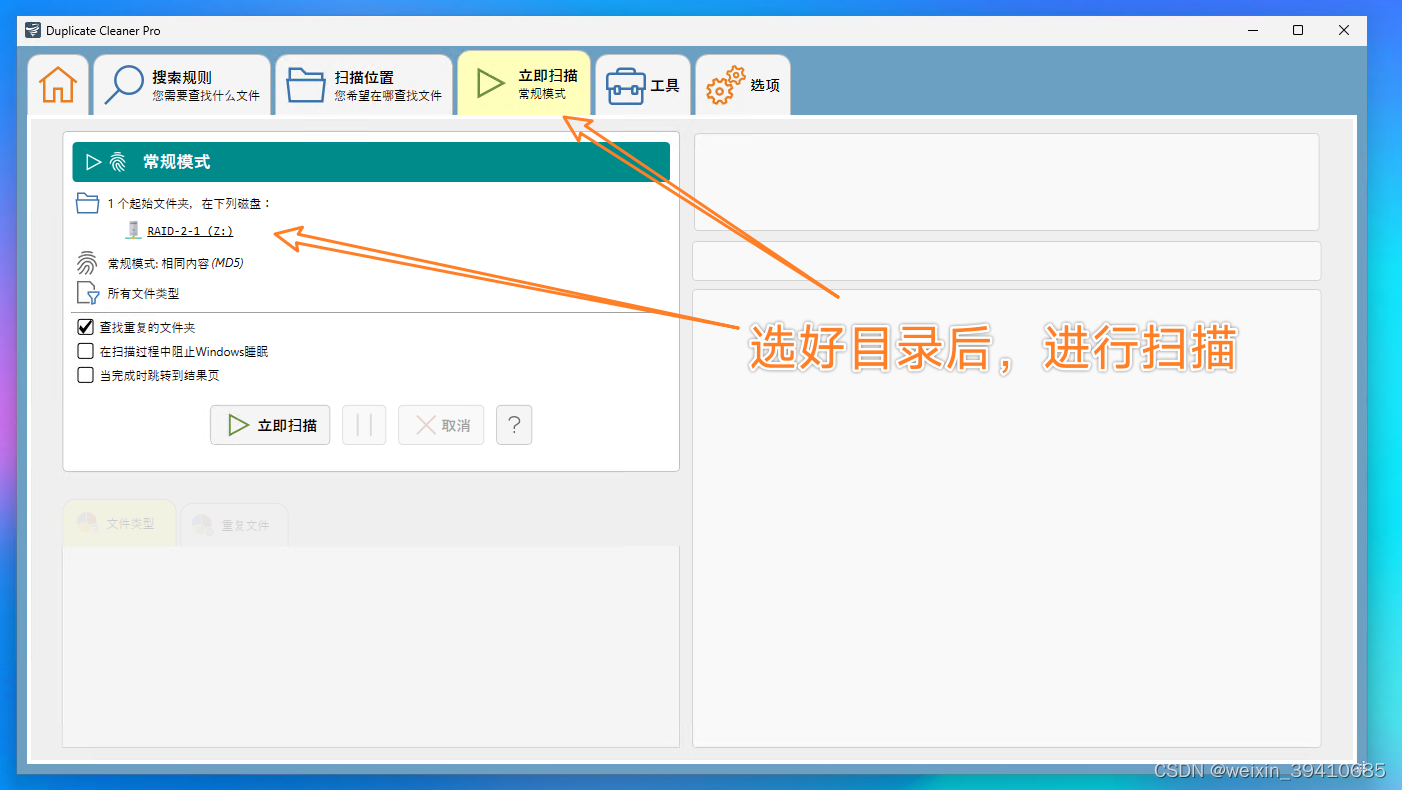Click the Duplicate Cleaner Pro title bar icon

pos(33,30)
